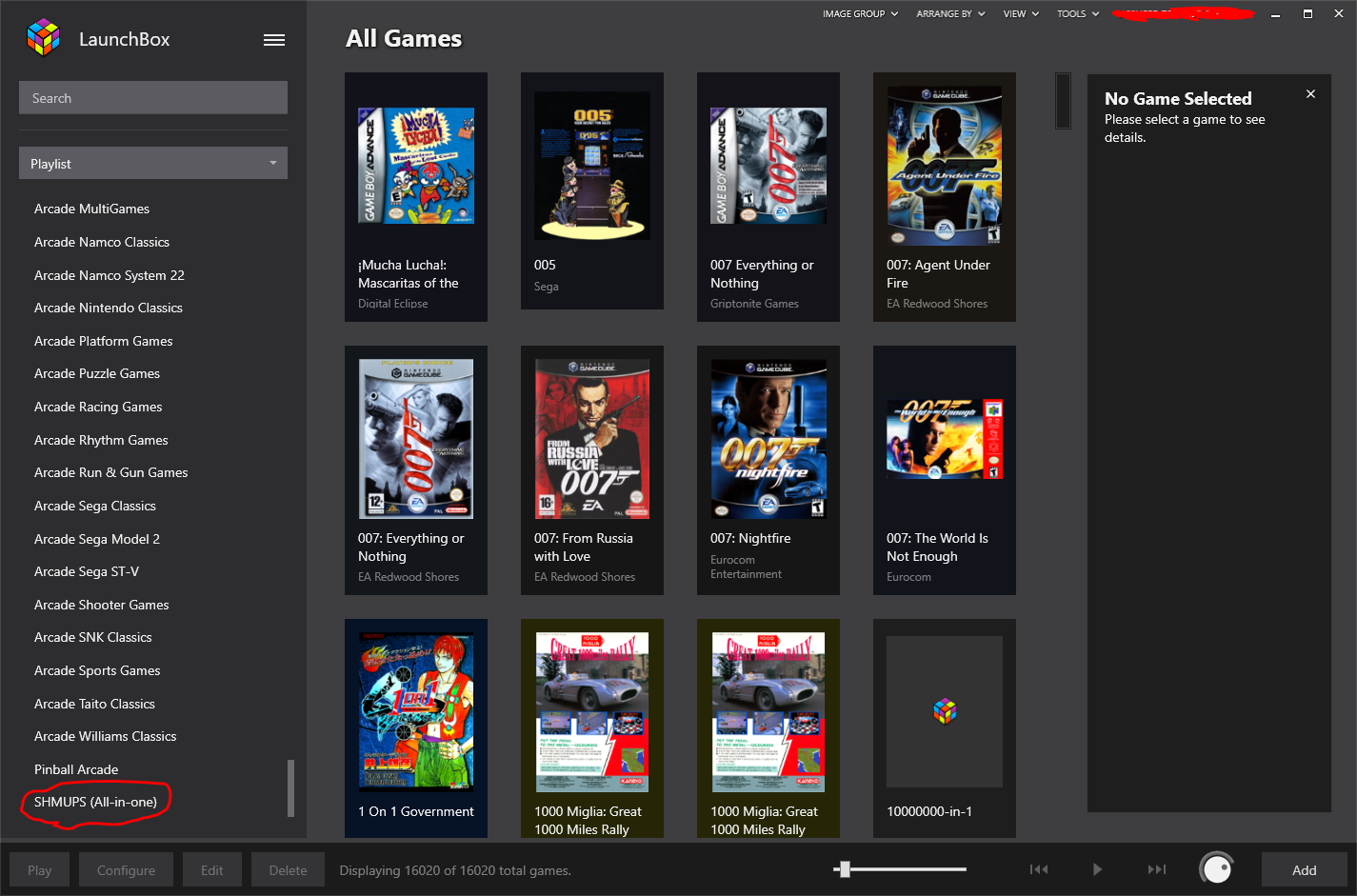Image resolution: width=1357 pixels, height=896 pixels.
Task: Click the Configure button
Action: 126,870
